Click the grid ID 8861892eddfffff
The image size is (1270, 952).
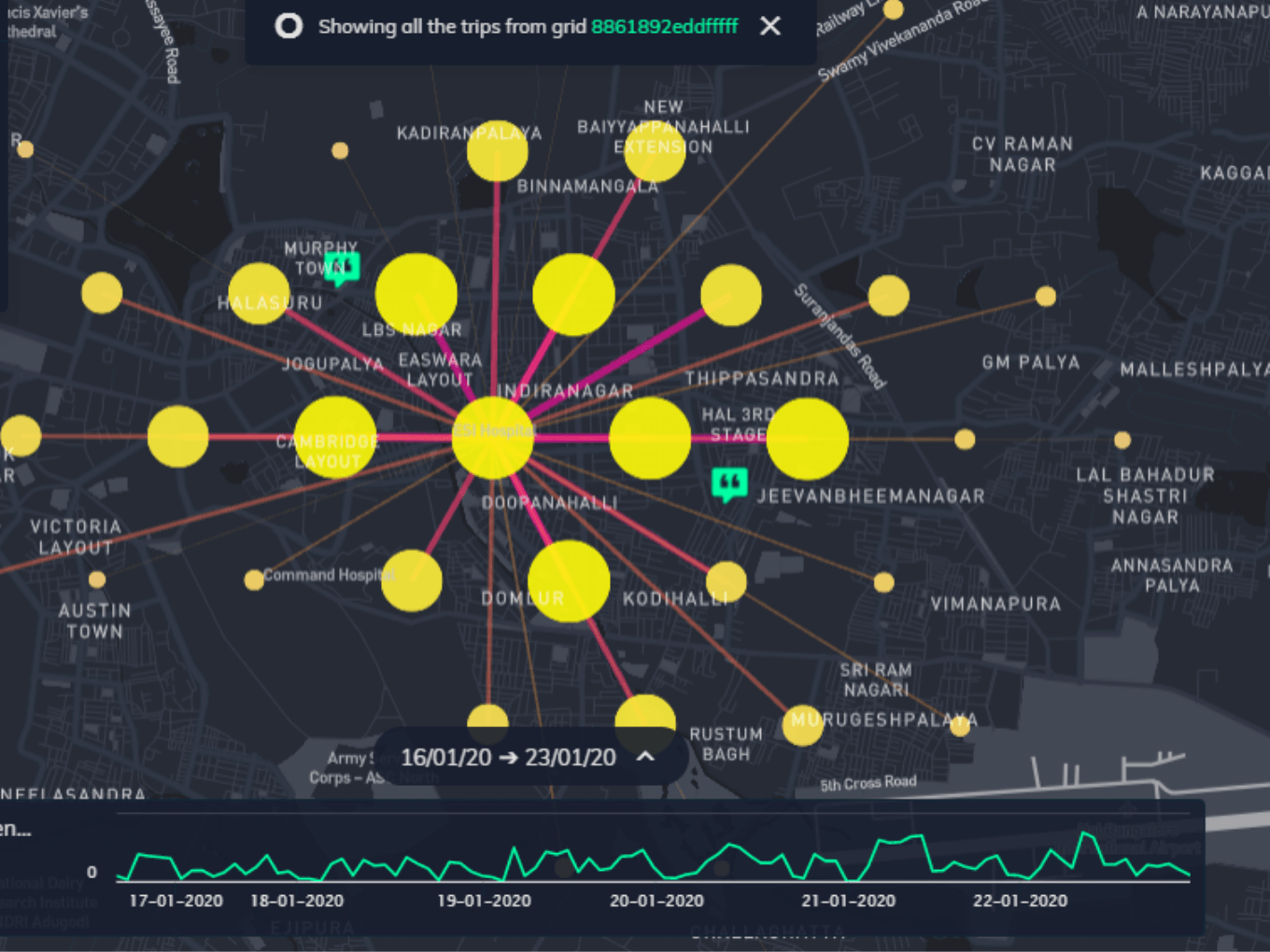coord(664,26)
